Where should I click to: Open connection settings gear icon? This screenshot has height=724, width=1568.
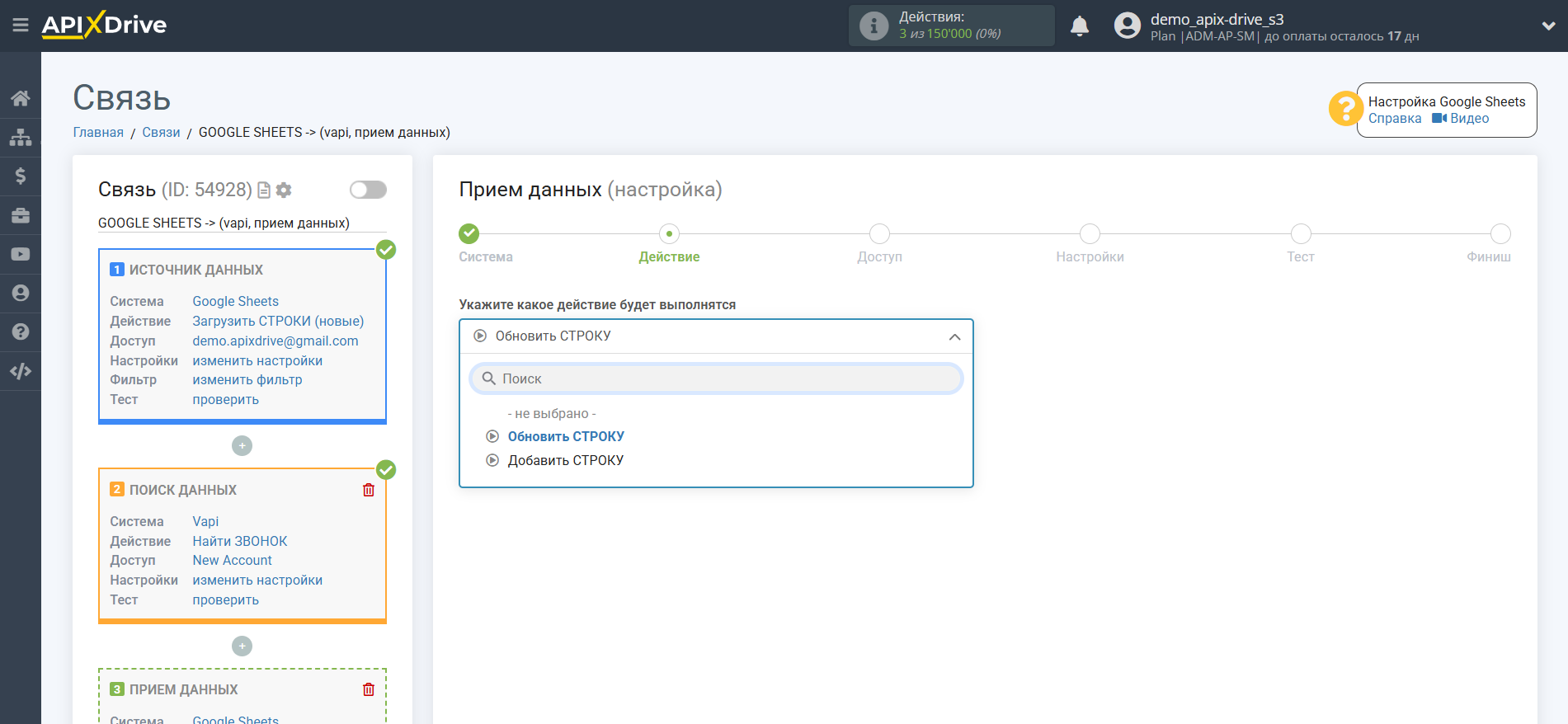click(284, 190)
